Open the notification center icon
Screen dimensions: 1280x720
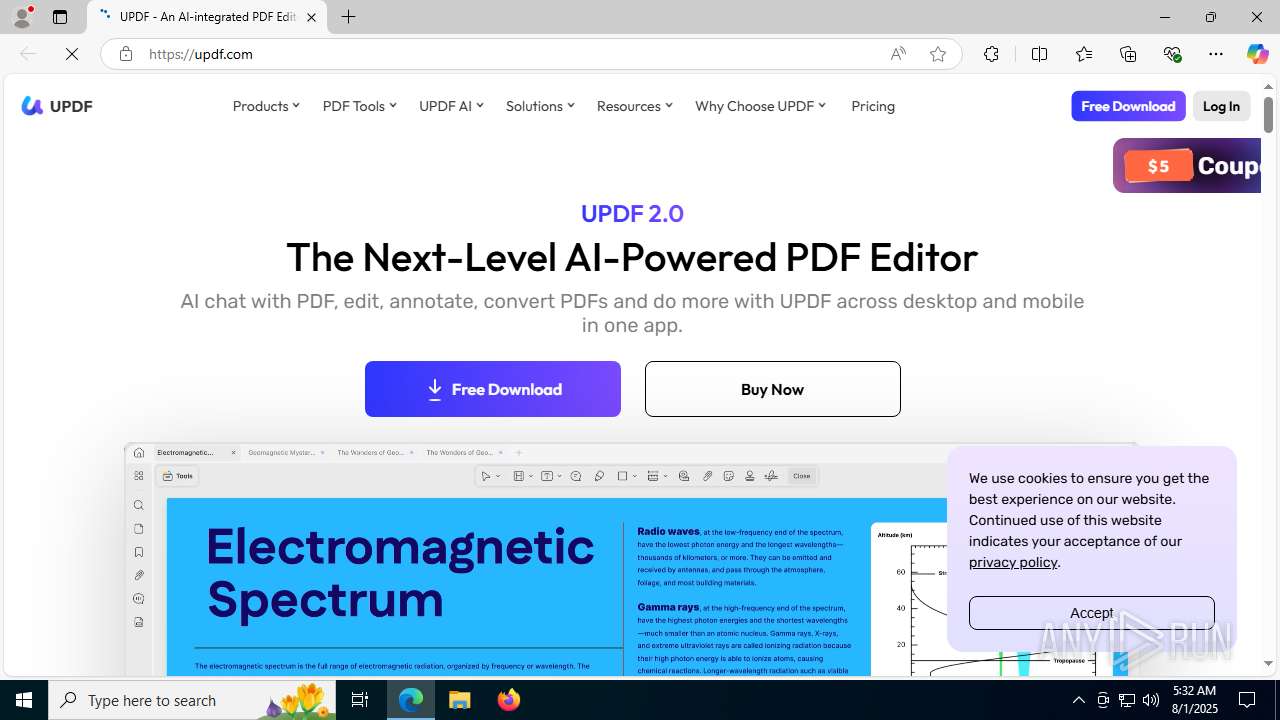click(x=1247, y=700)
